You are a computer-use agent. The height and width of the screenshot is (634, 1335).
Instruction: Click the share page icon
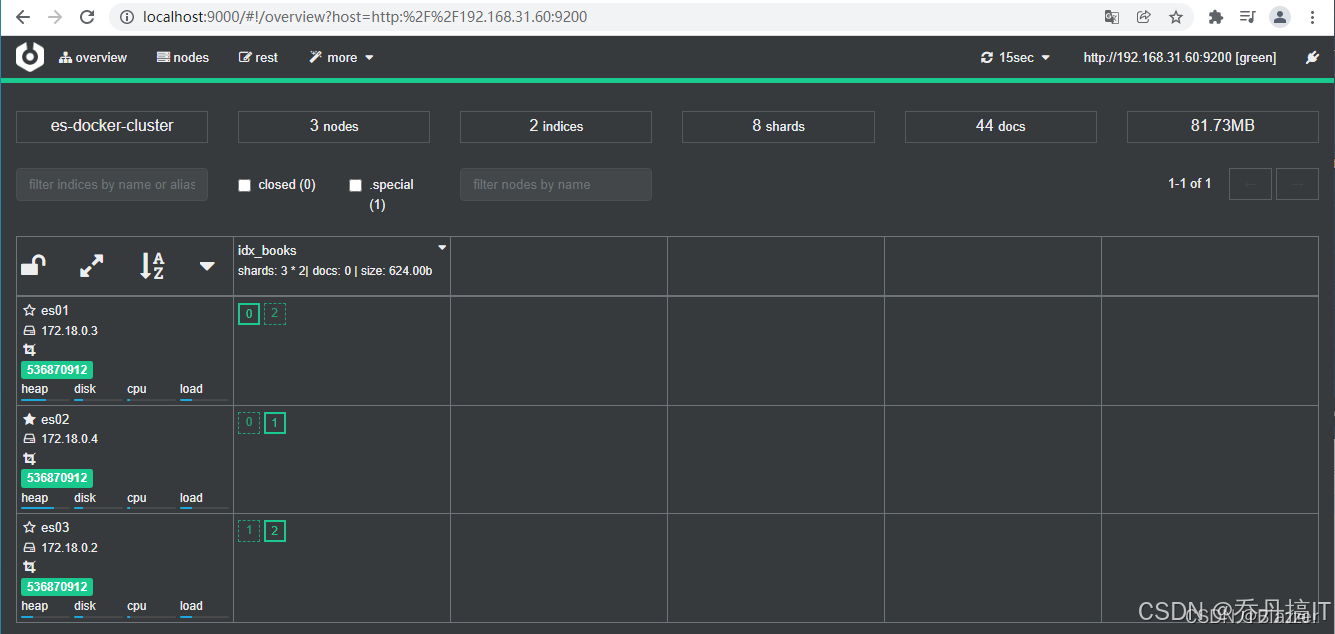[1144, 17]
